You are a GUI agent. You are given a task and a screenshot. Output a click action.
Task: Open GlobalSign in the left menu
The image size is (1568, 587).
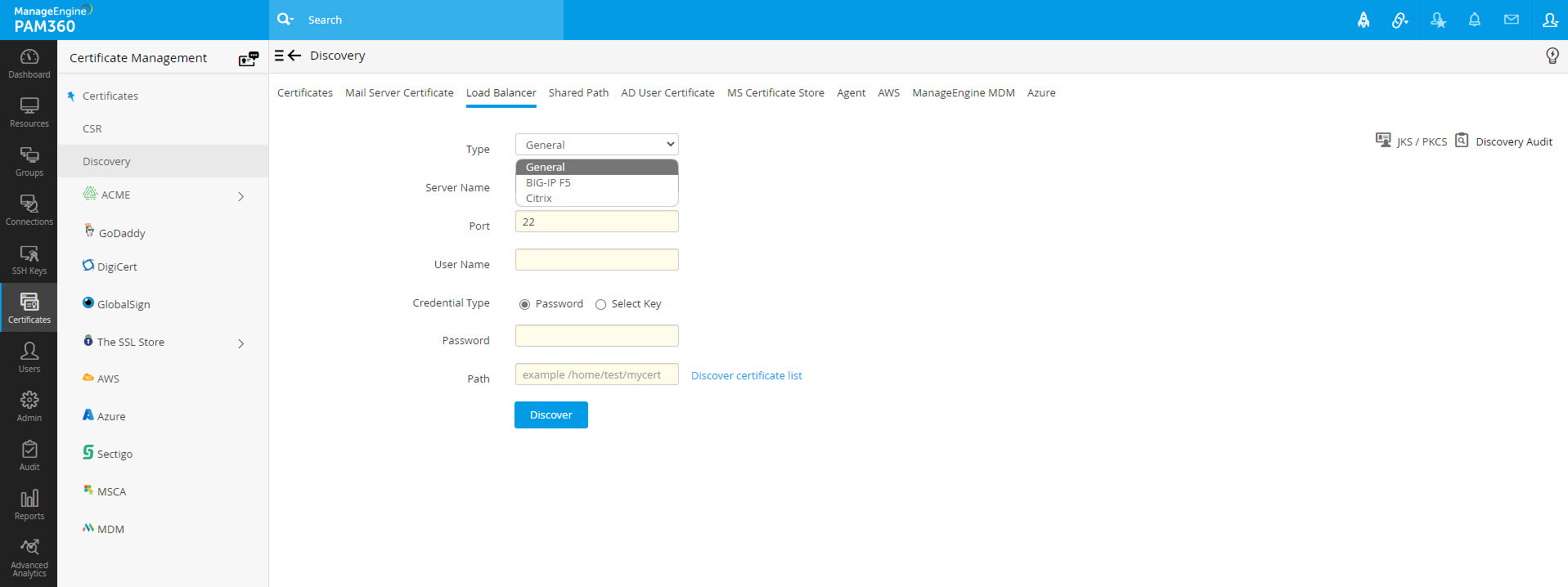124,304
